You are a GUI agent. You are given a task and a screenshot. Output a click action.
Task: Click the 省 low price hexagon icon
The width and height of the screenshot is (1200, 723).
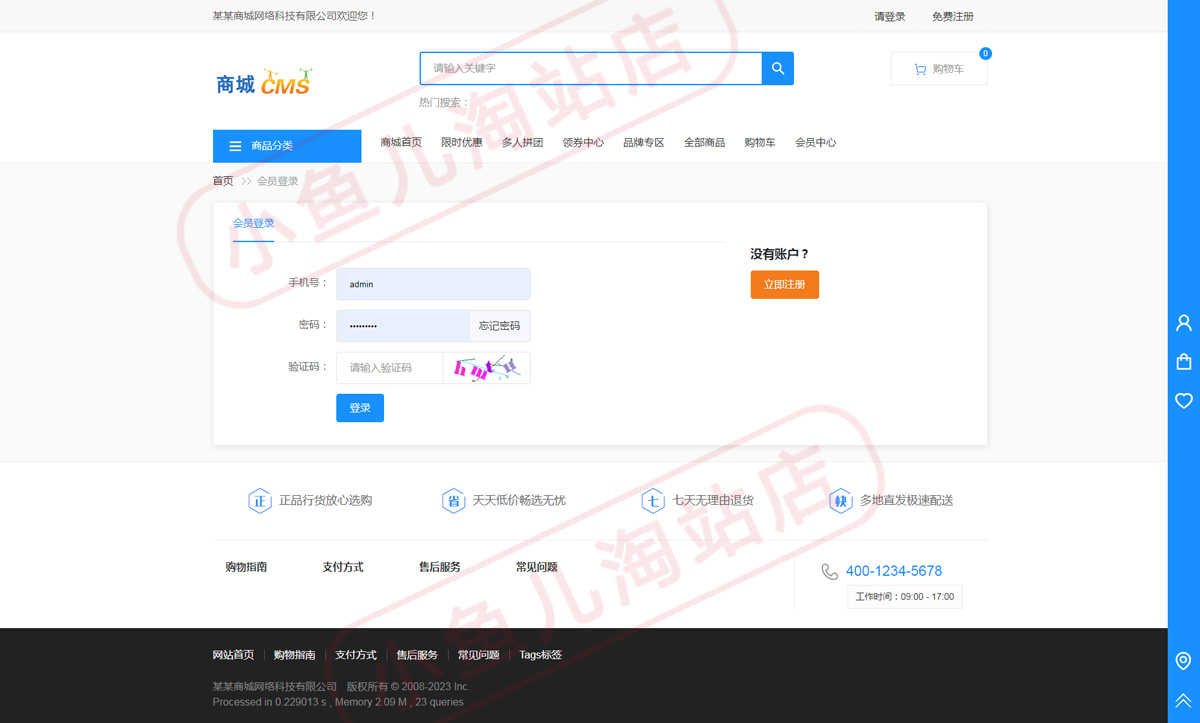pyautogui.click(x=453, y=500)
